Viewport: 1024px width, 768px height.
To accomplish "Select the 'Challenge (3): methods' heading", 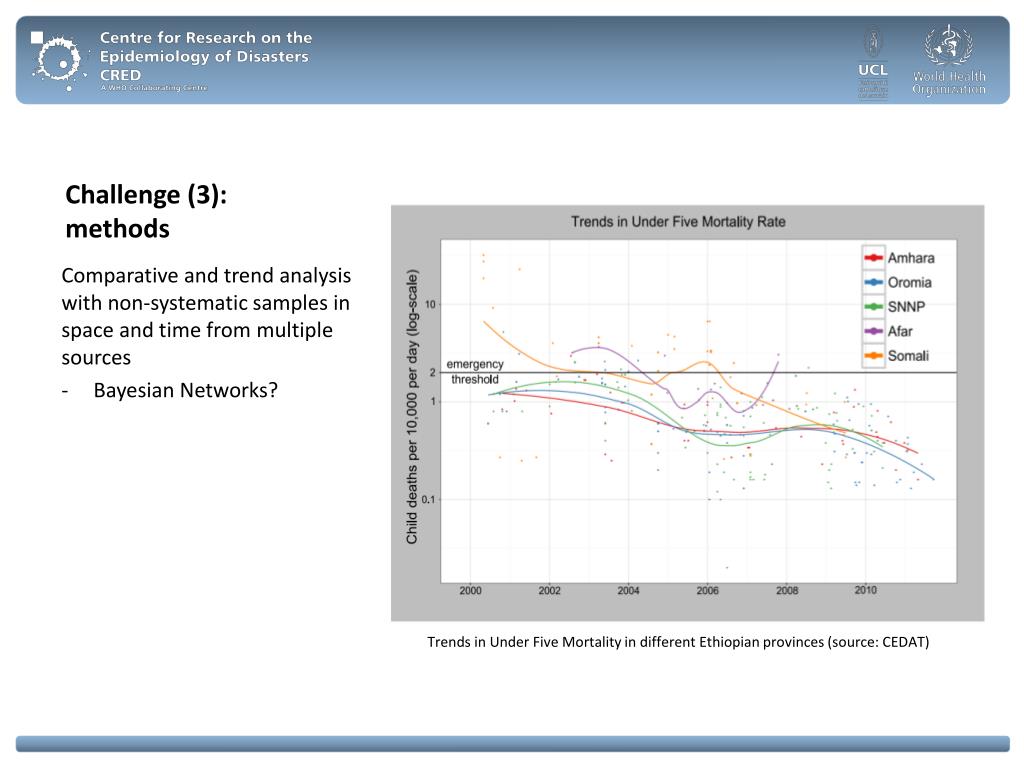I will [146, 212].
